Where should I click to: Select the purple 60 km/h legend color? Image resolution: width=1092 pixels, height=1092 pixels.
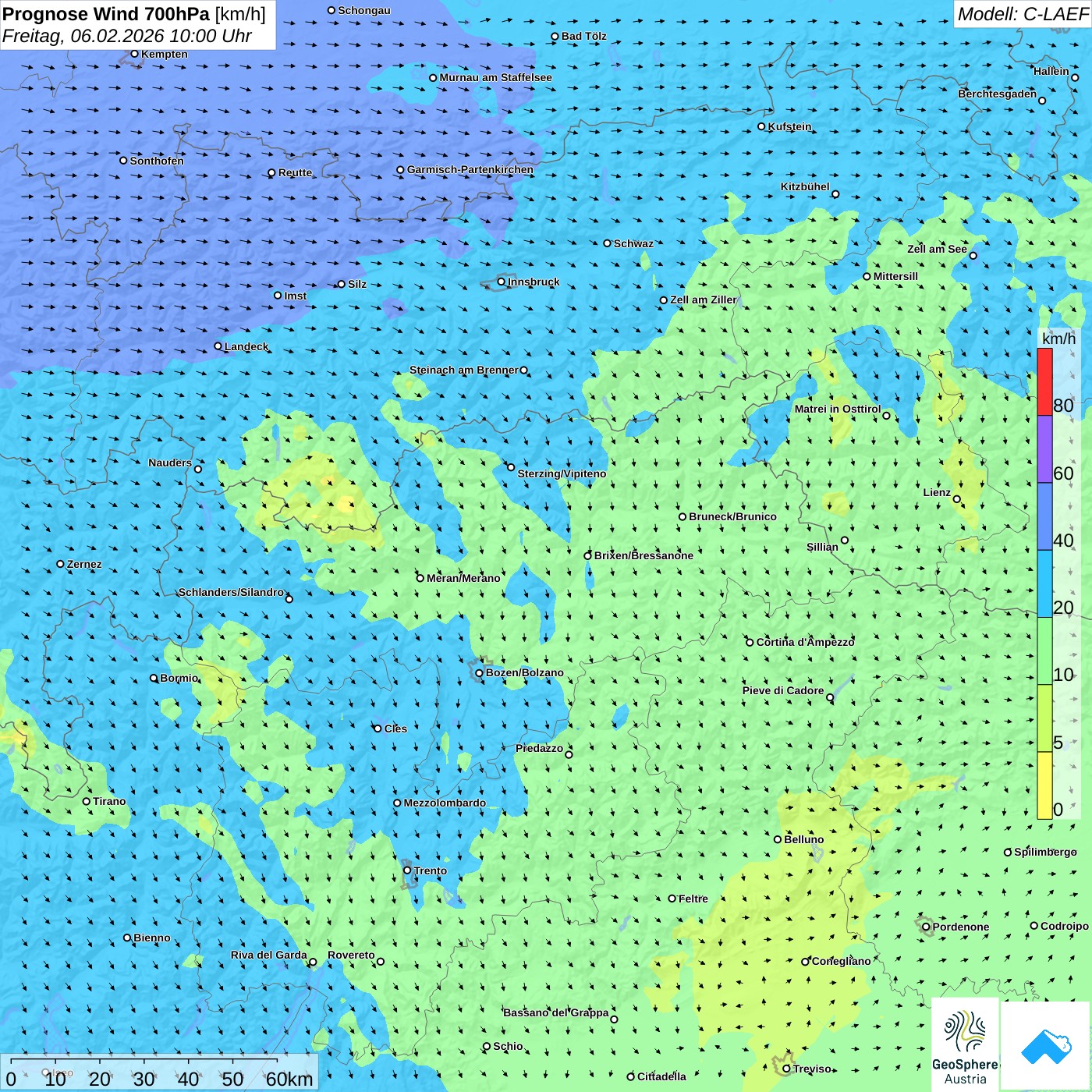click(x=1044, y=449)
